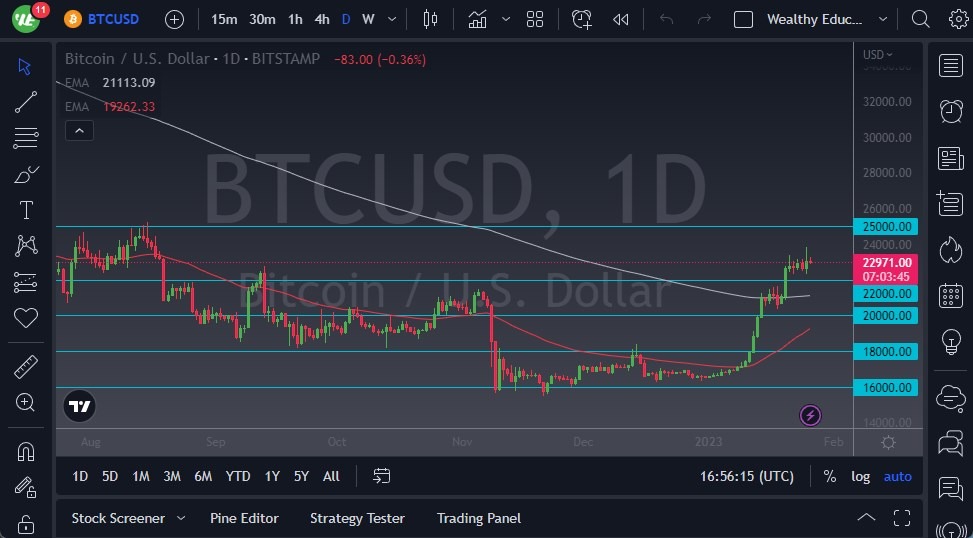Undo the last chart action

click(666, 19)
